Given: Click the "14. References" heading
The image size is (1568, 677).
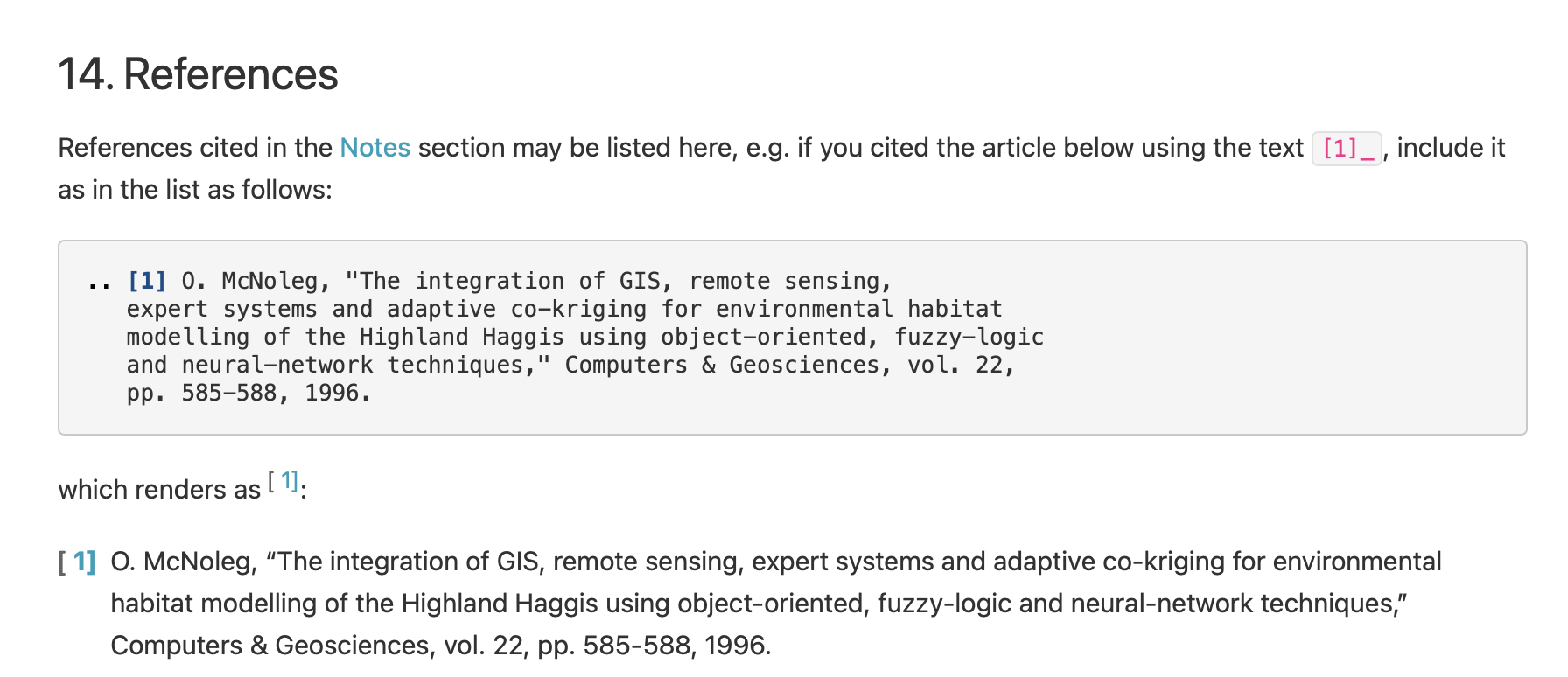Looking at the screenshot, I should [x=198, y=74].
